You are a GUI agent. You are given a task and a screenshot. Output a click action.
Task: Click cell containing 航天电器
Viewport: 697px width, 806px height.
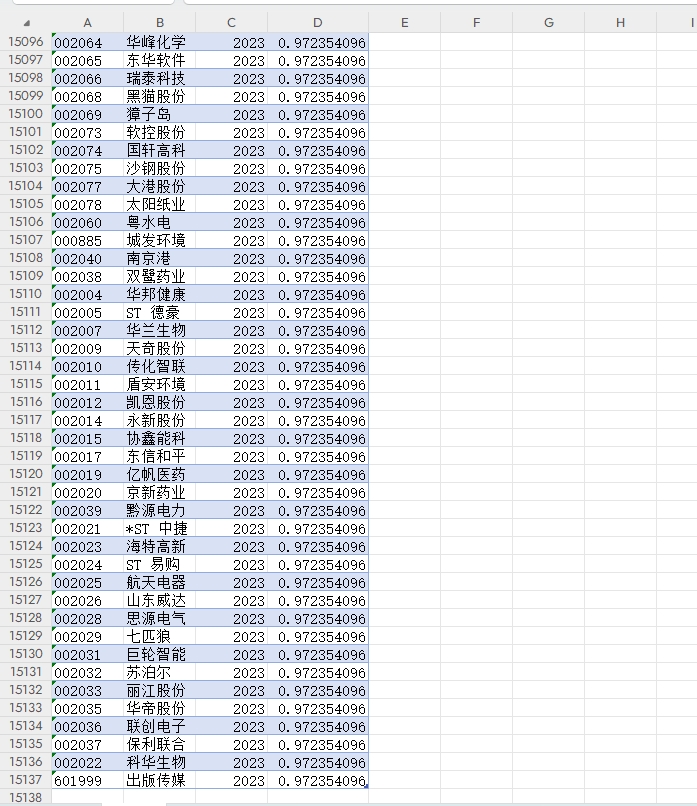159,581
